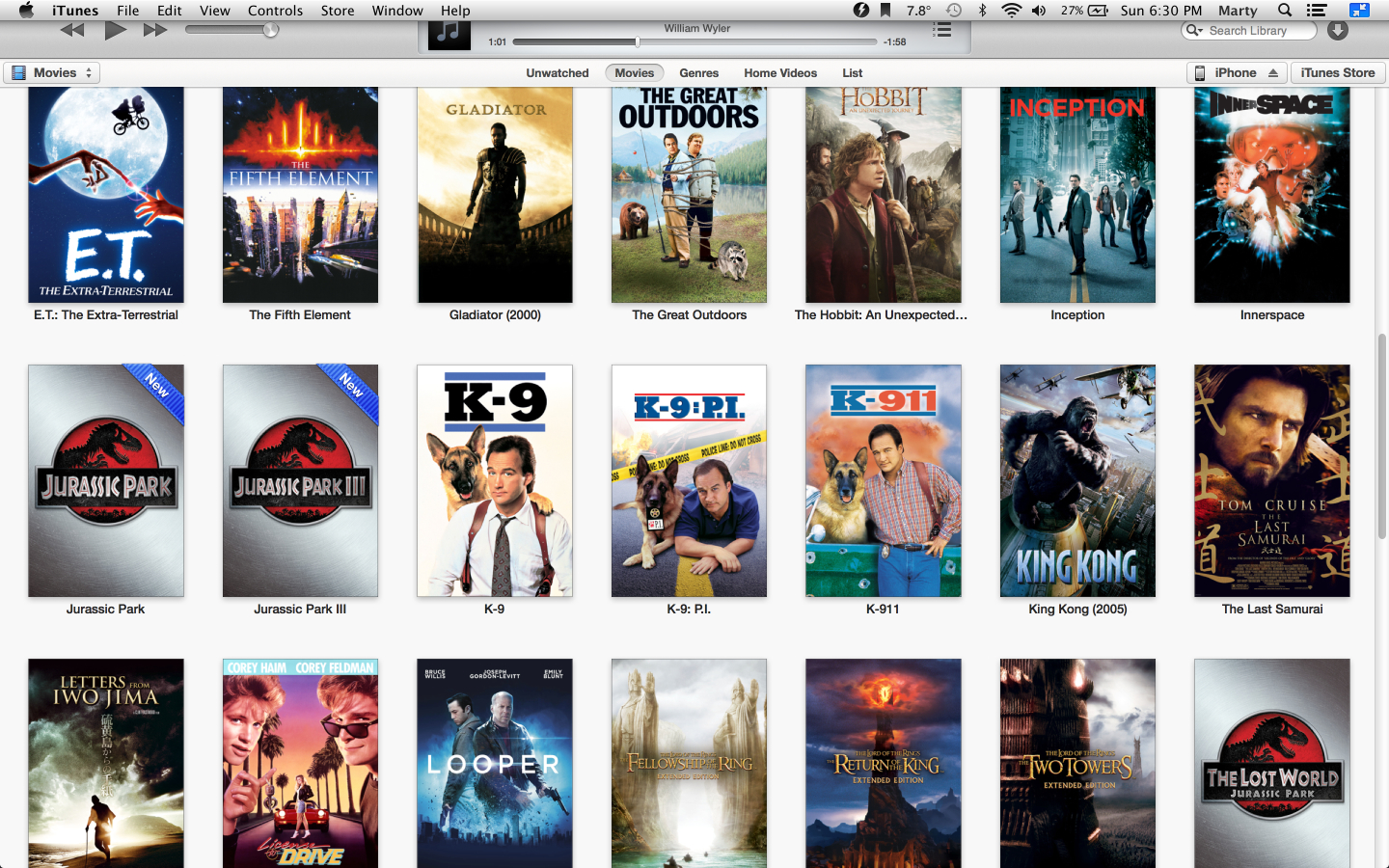
Task: Open the Notification Center icon
Action: 1317,11
